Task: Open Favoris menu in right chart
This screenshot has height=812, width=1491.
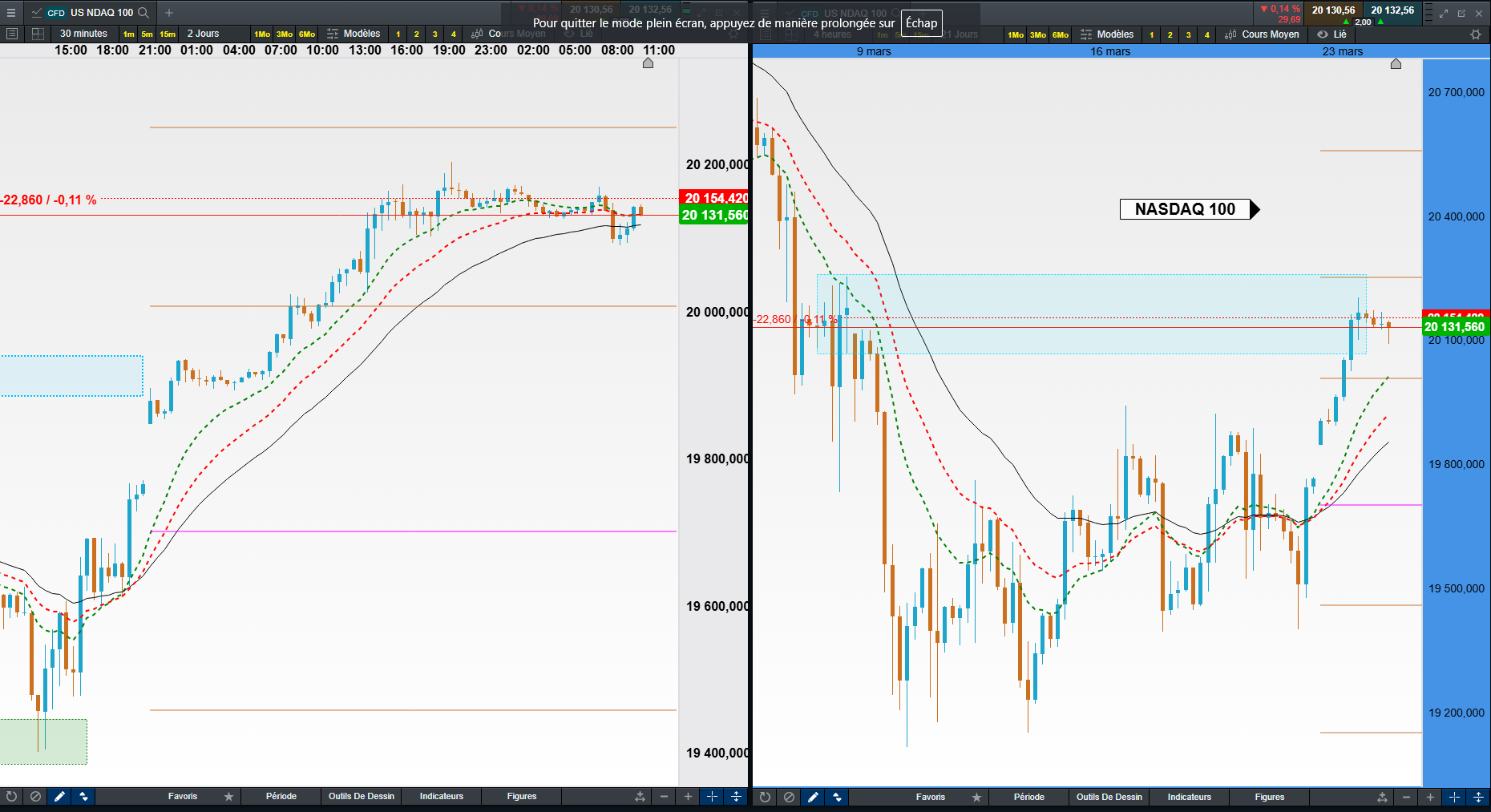Action: click(931, 797)
